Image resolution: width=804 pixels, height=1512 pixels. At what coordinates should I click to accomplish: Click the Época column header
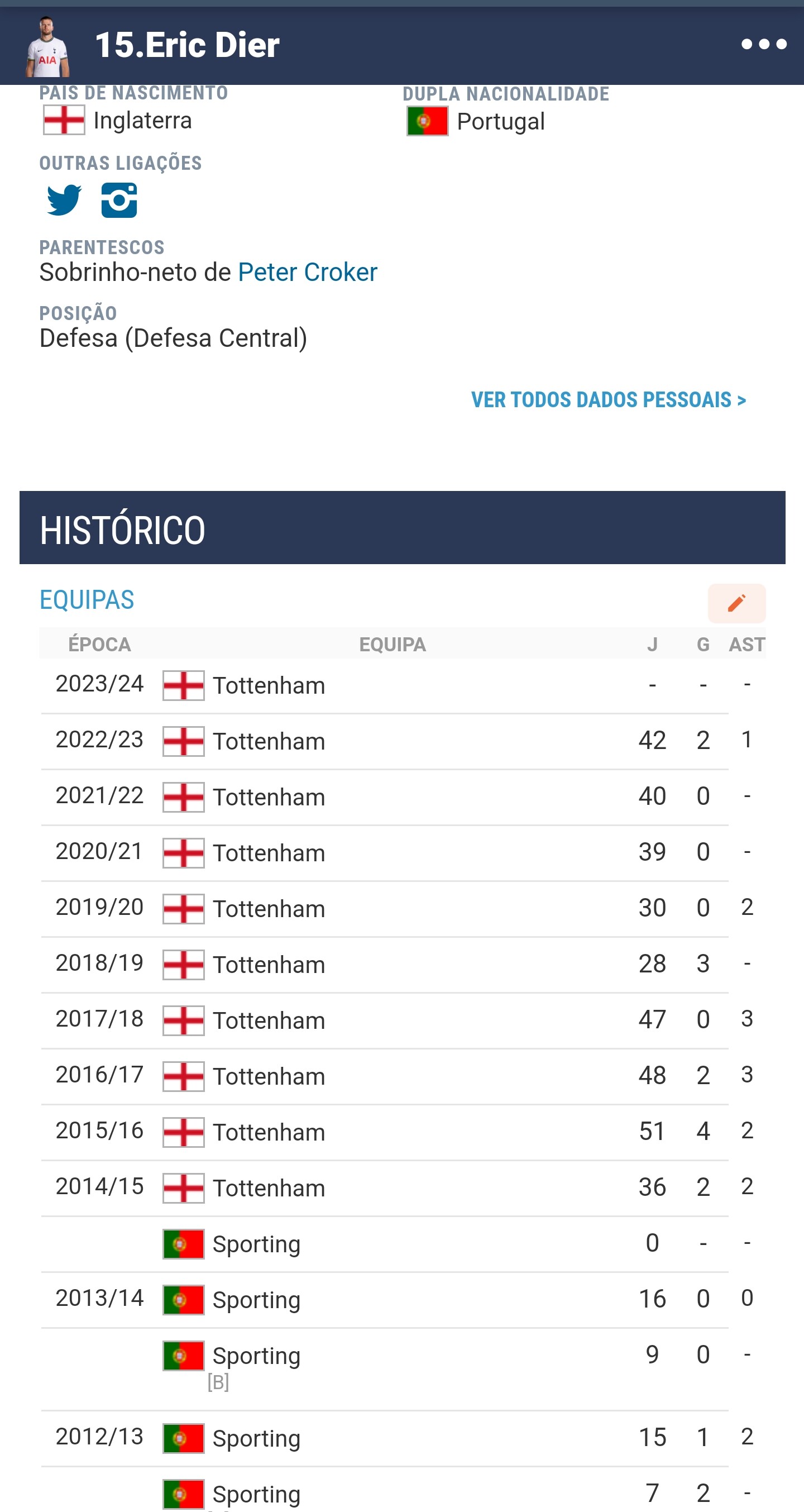tap(100, 645)
